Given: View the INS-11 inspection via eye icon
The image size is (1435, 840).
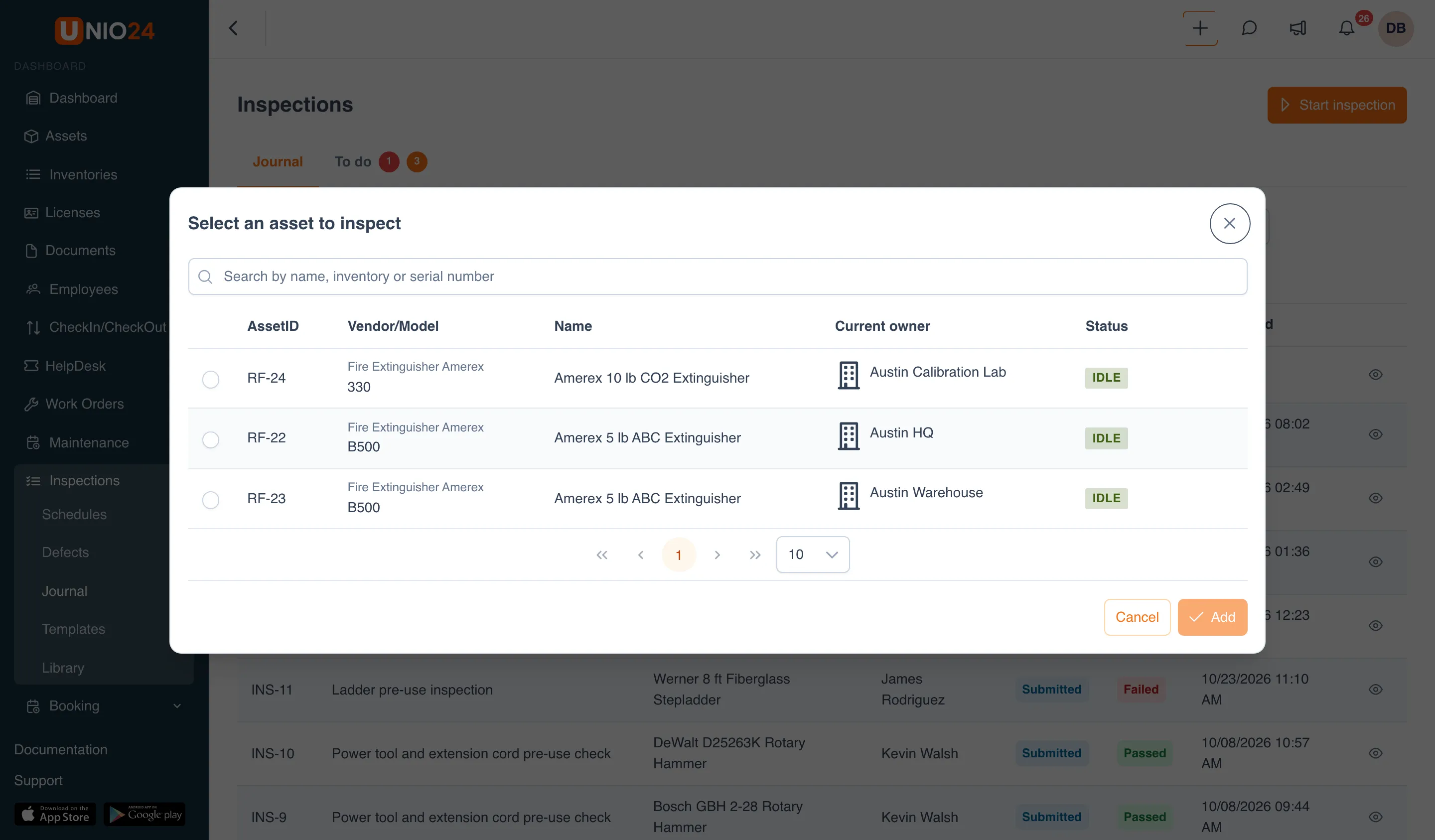Looking at the screenshot, I should click(1375, 689).
